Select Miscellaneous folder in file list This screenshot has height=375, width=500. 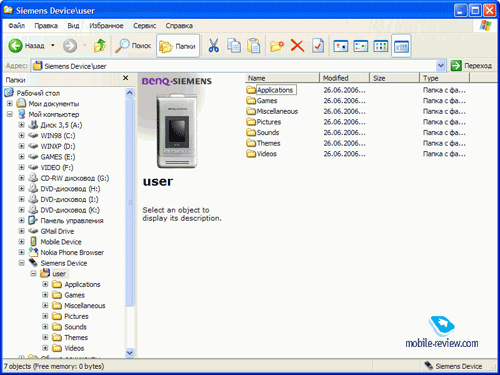(x=277, y=111)
